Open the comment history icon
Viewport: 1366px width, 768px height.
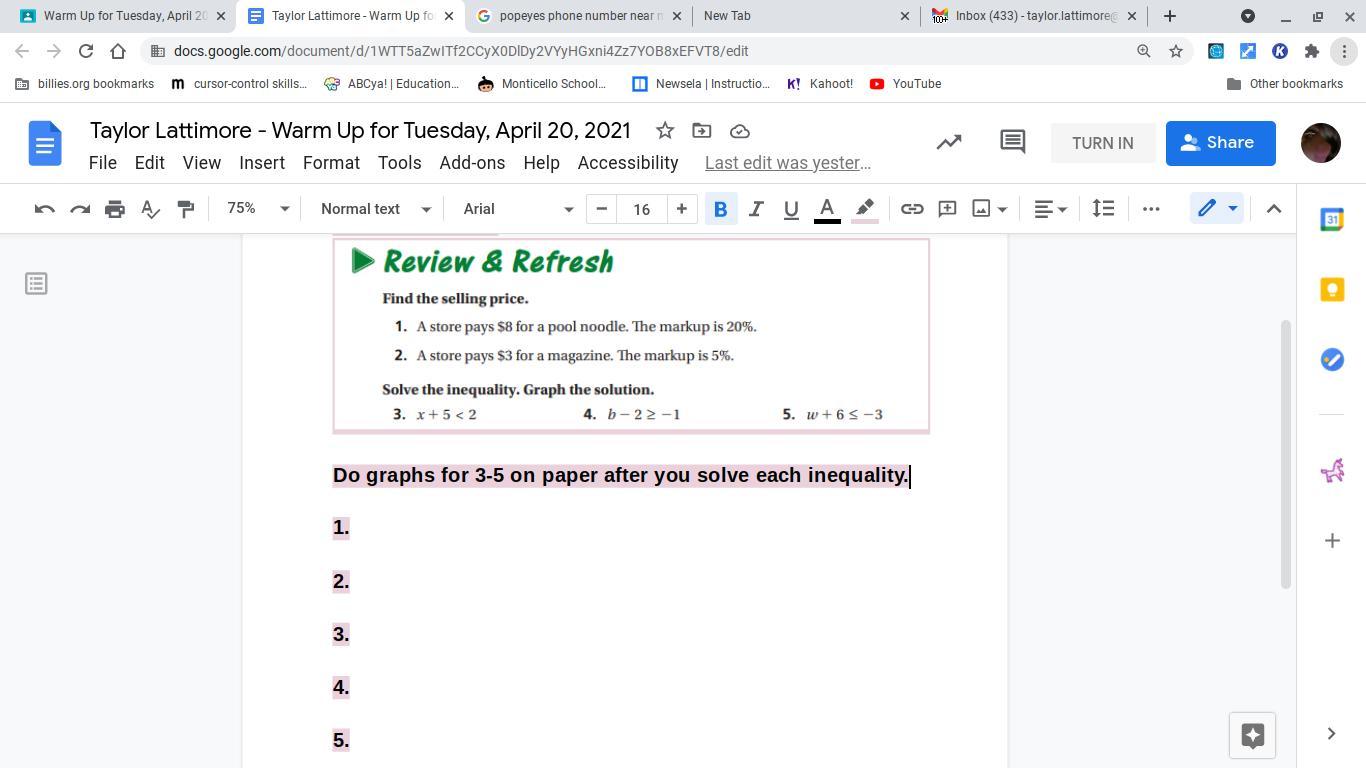(1012, 142)
